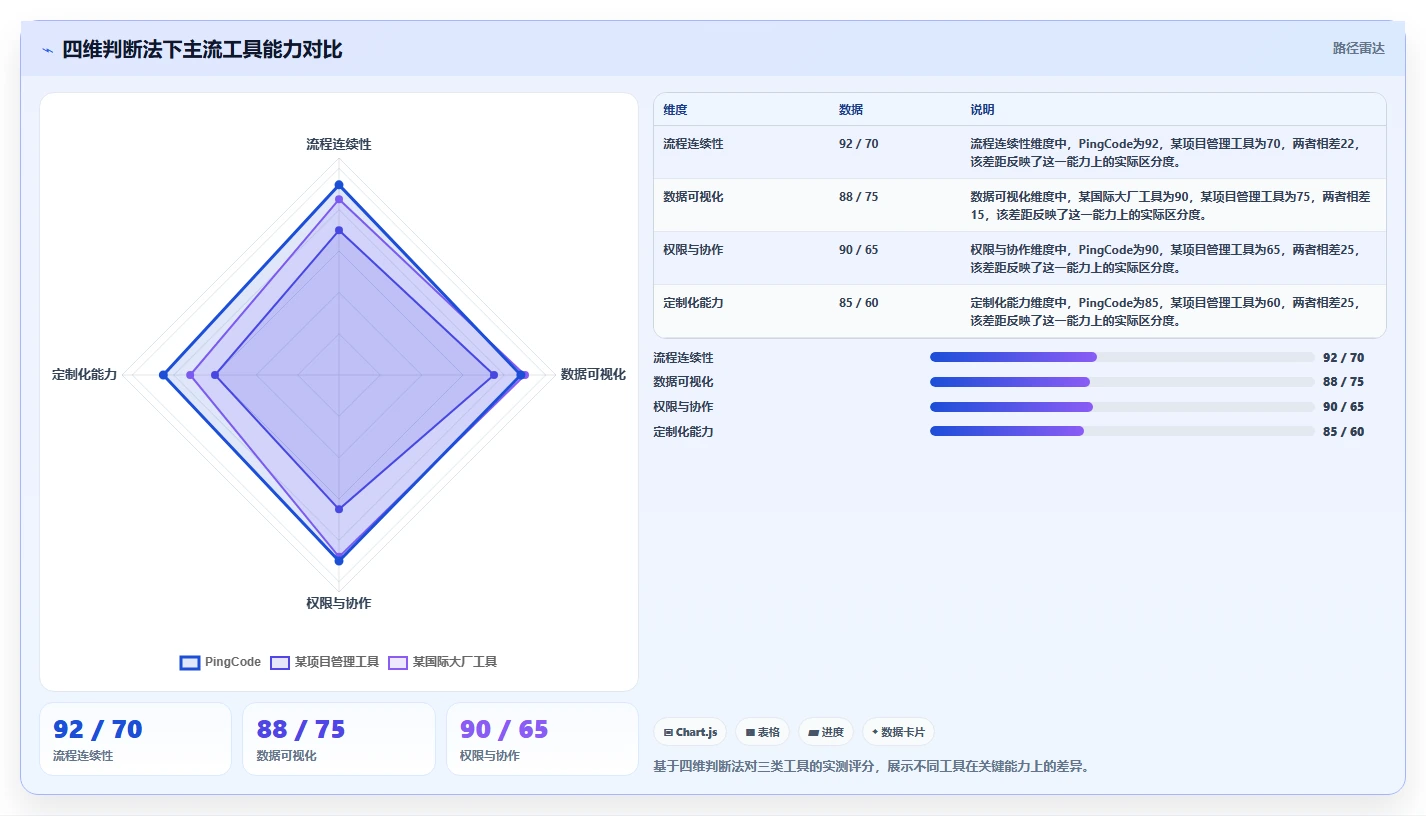The image size is (1426, 816).
Task: Click the 88 / 75 数据可视化 data card
Action: click(x=339, y=739)
